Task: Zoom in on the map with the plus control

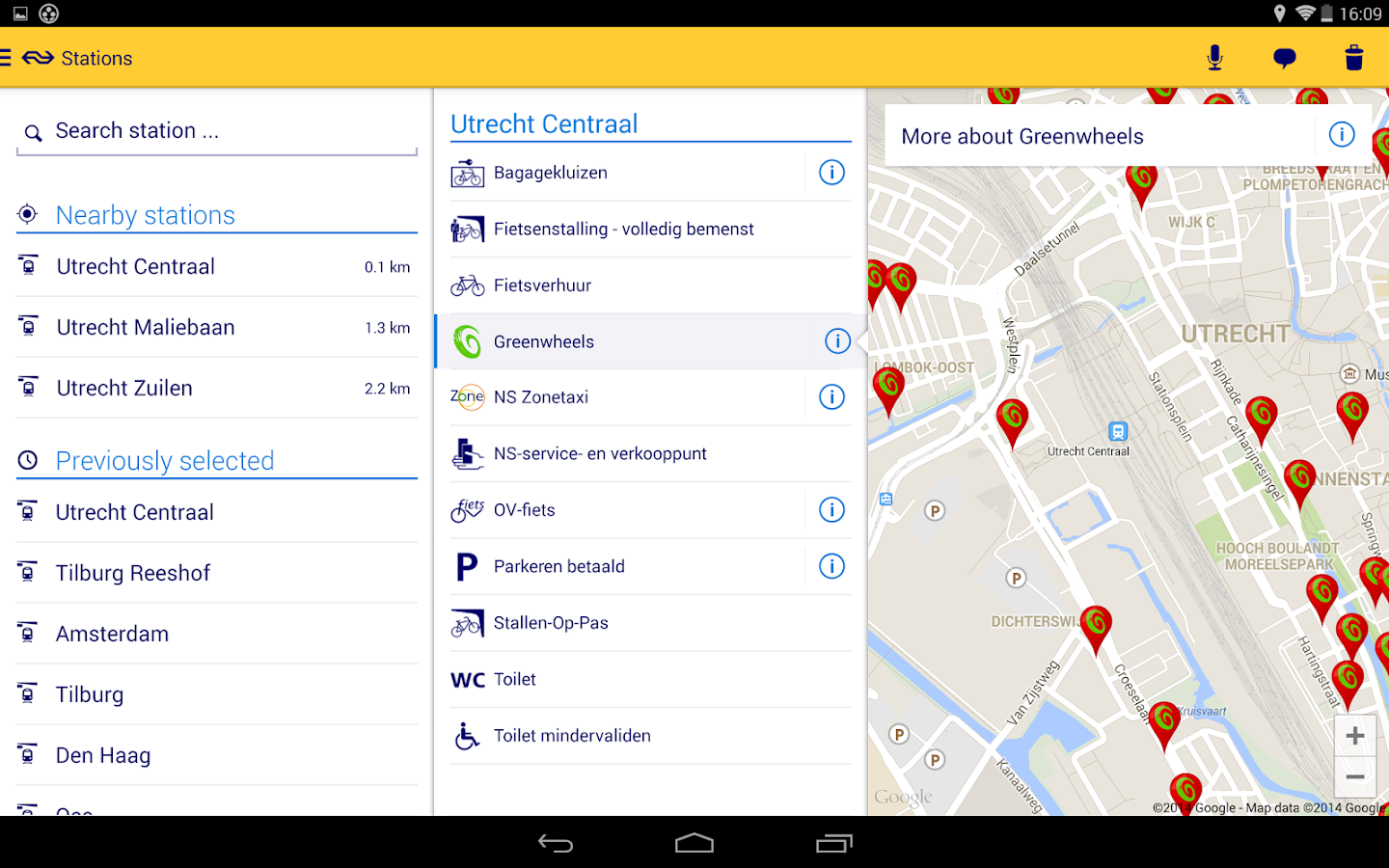Action: [x=1355, y=735]
